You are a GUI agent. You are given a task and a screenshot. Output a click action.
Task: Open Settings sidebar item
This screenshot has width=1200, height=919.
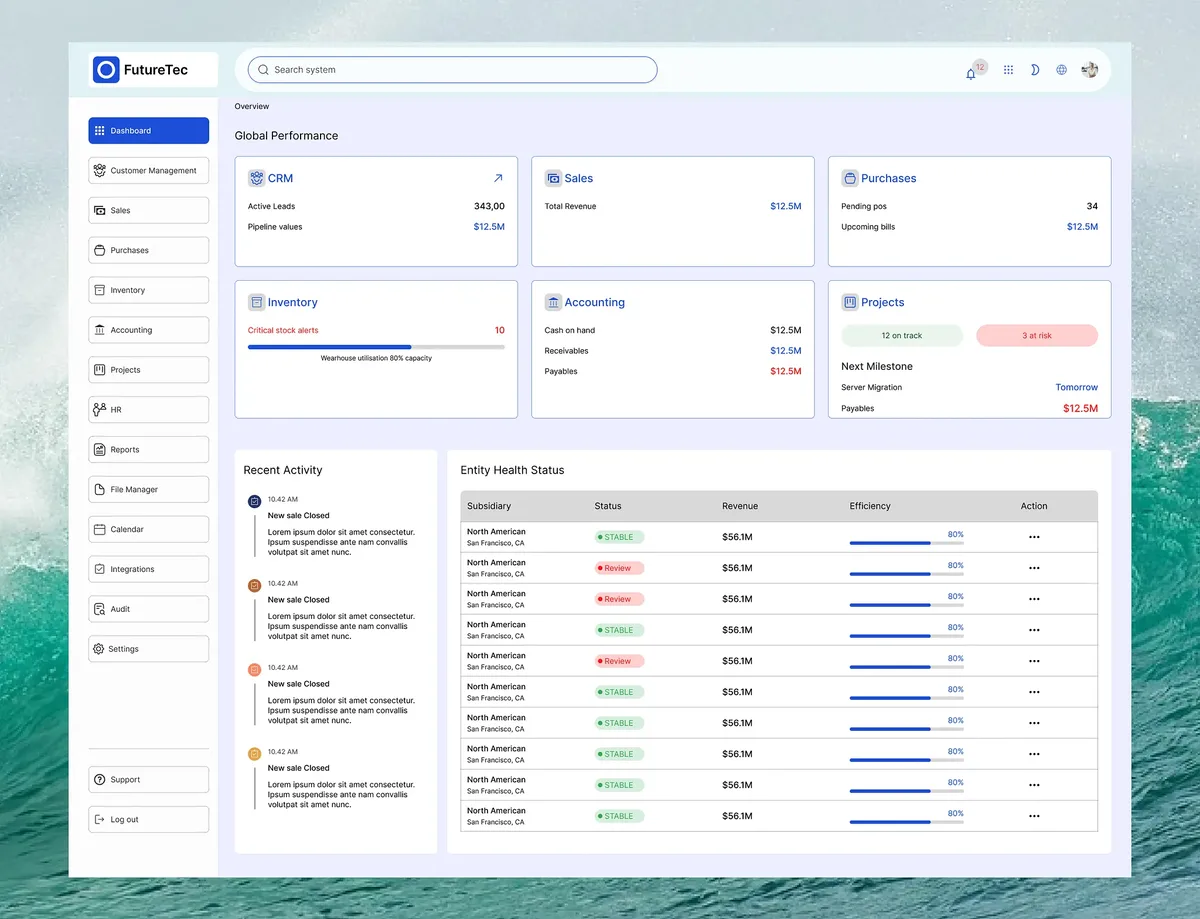(149, 649)
